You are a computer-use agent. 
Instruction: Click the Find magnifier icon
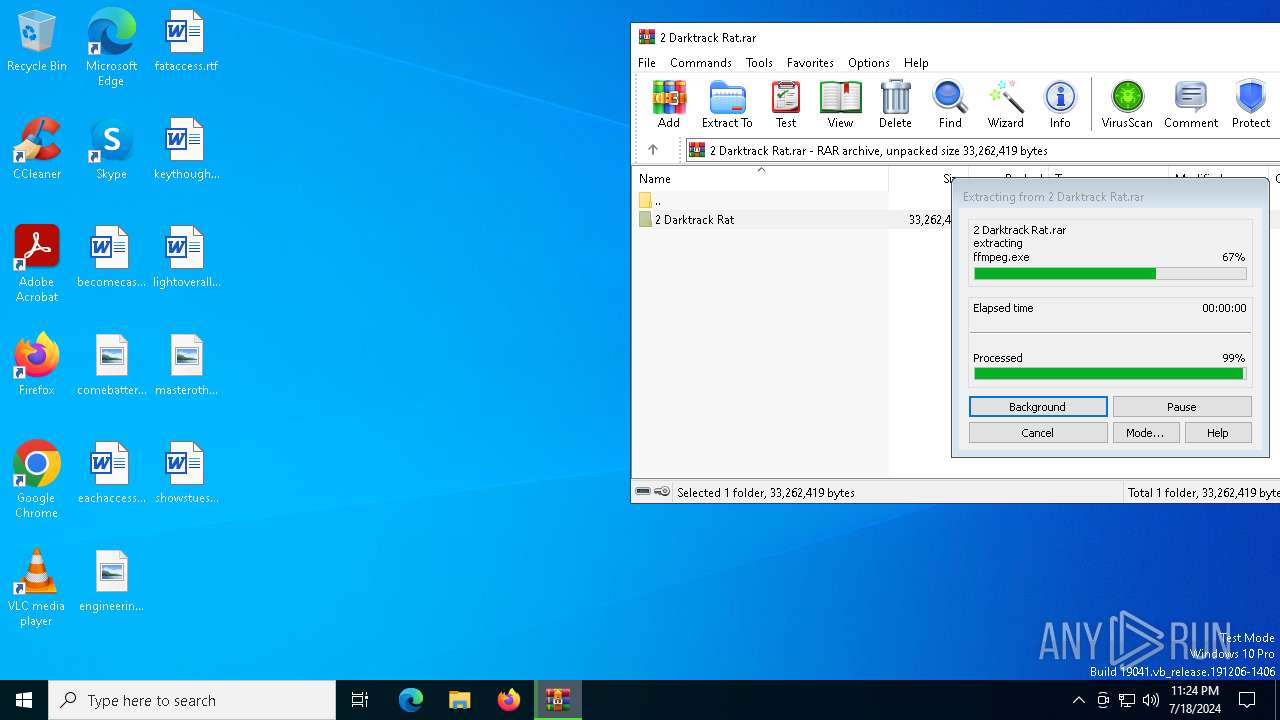(950, 104)
